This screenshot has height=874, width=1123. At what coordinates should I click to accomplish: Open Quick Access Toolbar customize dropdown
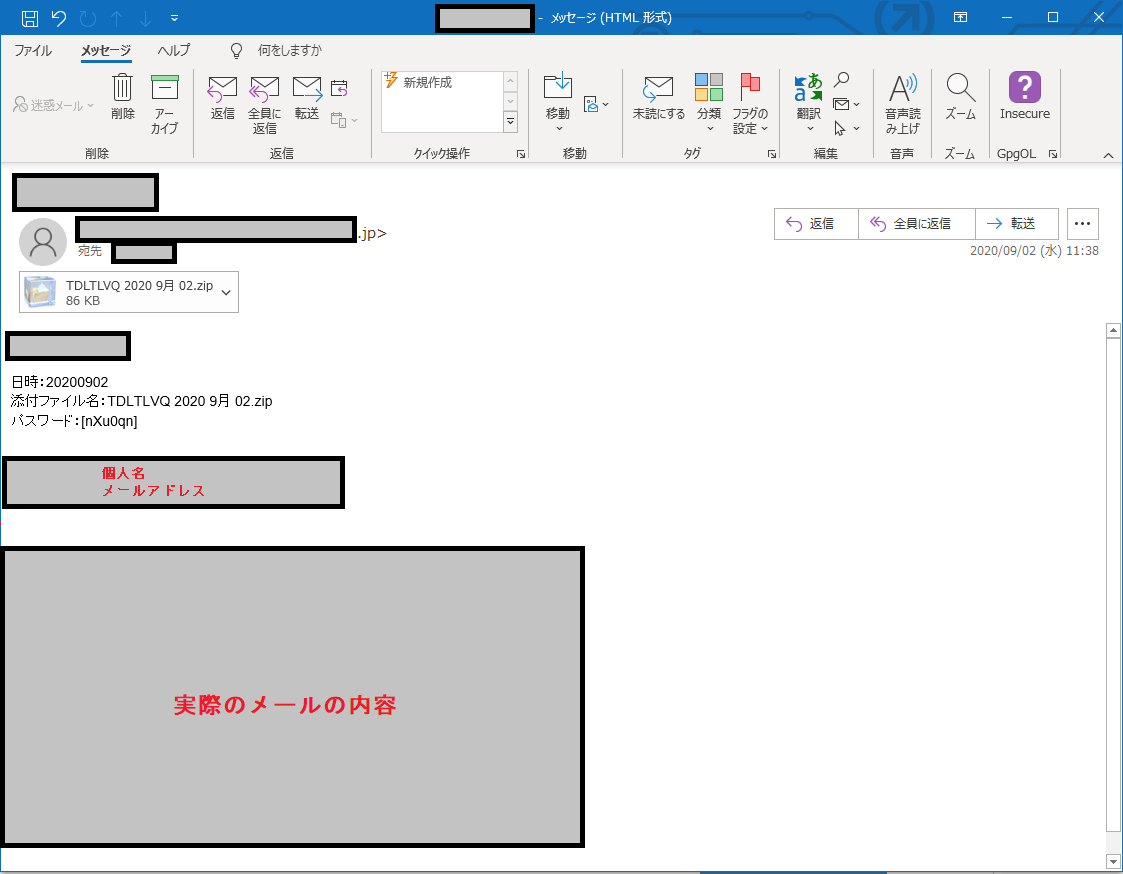(175, 18)
